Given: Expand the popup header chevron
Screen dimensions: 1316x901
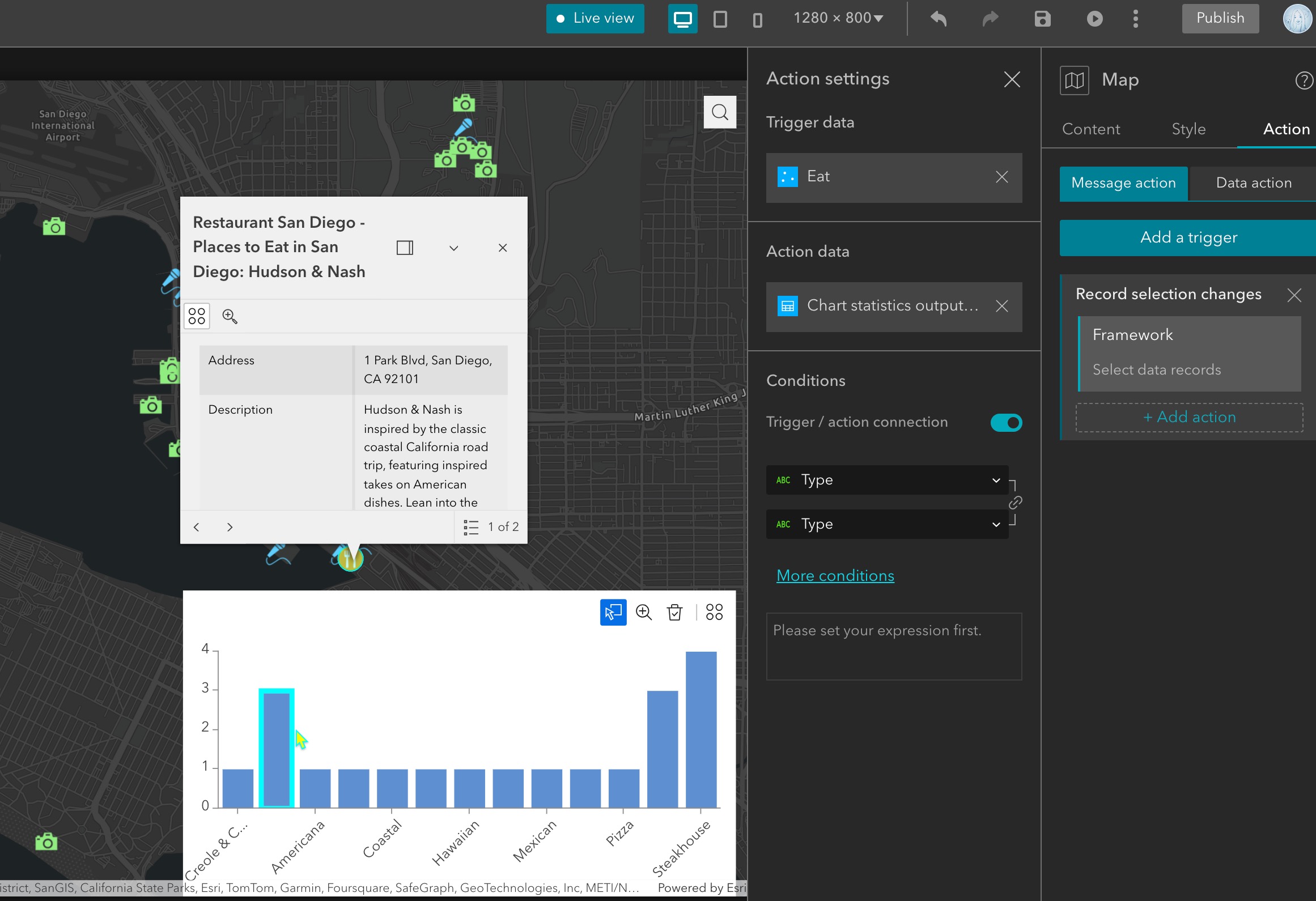Looking at the screenshot, I should tap(453, 248).
